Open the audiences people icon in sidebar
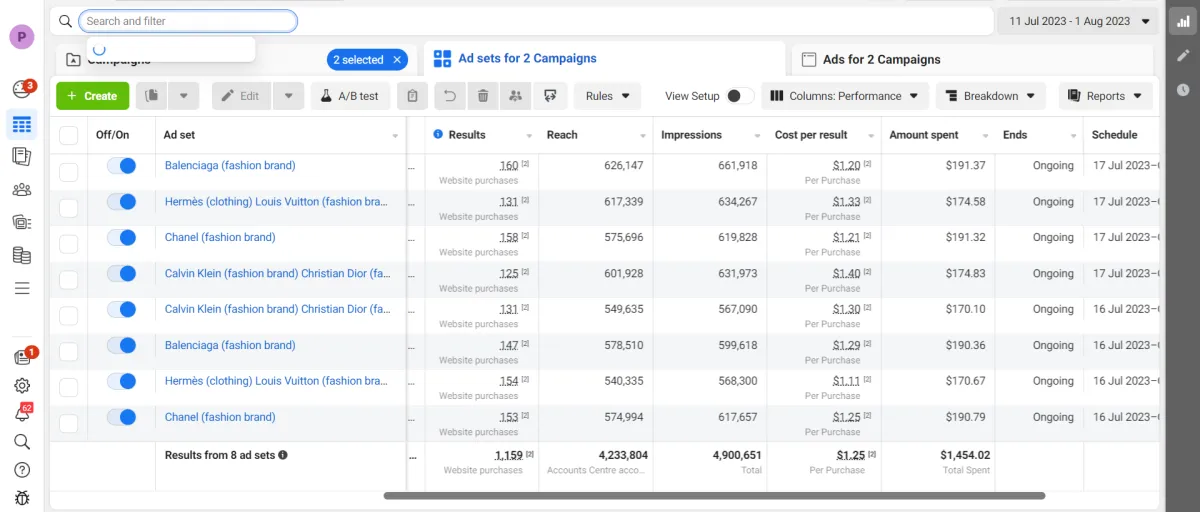The width and height of the screenshot is (1200, 512). pyautogui.click(x=22, y=189)
